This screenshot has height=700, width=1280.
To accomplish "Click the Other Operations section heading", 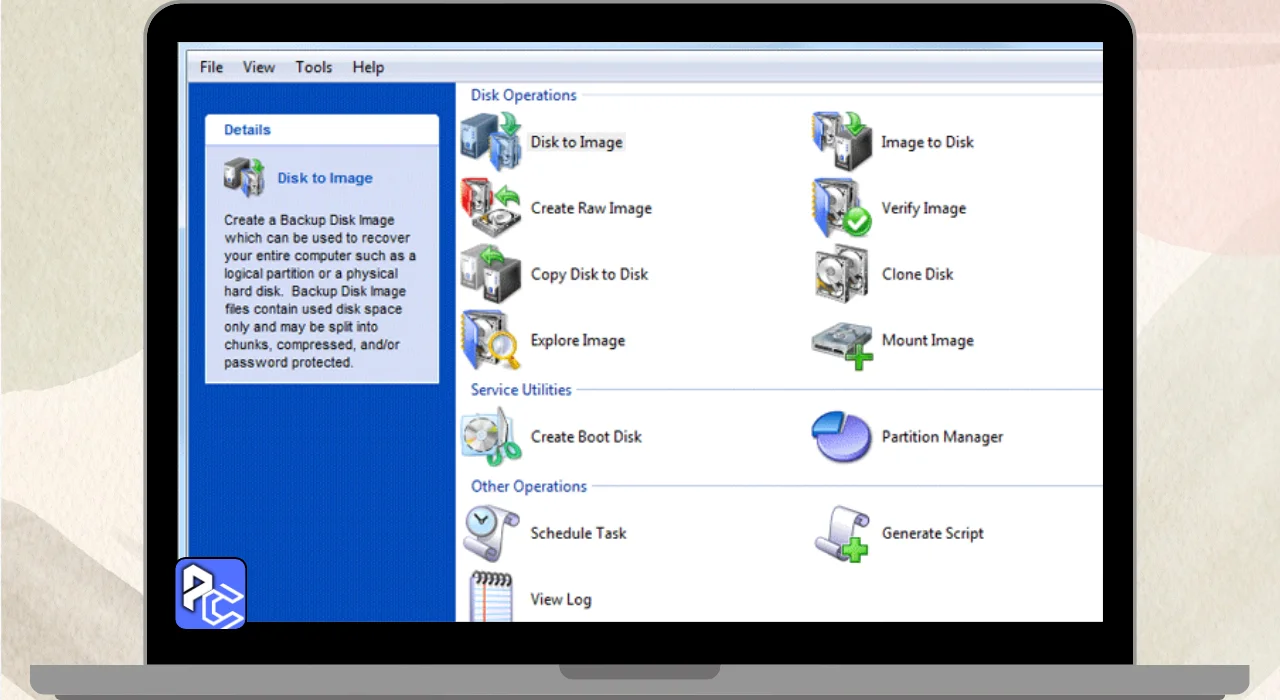I will tap(528, 486).
